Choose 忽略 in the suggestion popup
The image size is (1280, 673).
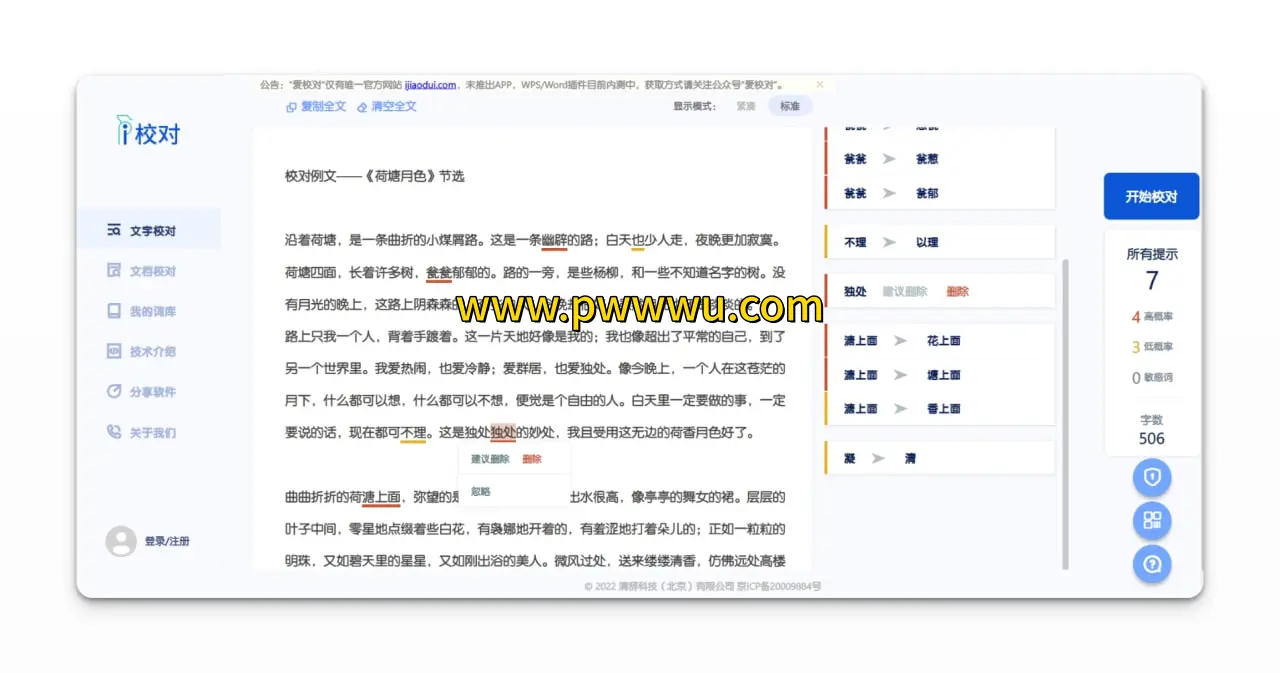point(481,492)
